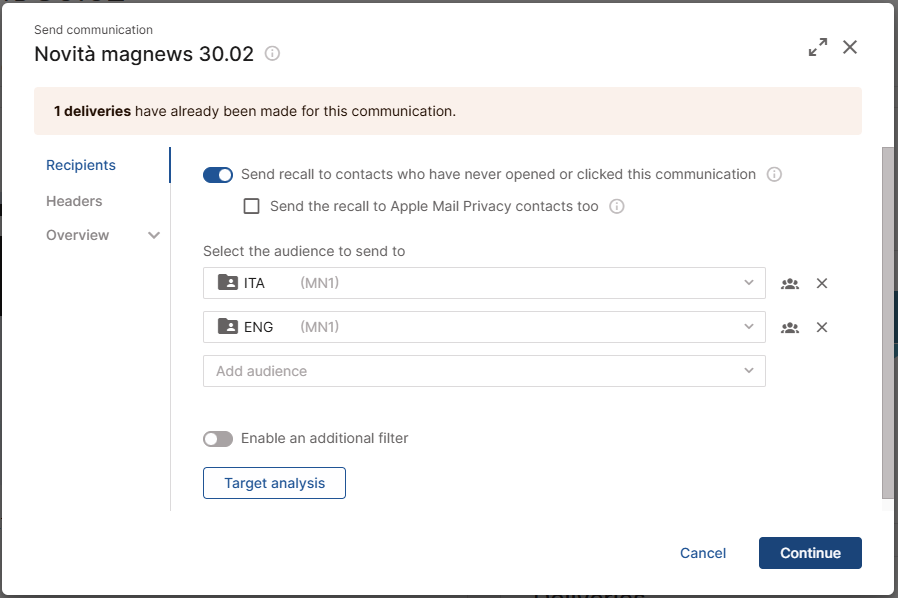
Task: Remove the ITA audience
Action: tap(822, 284)
